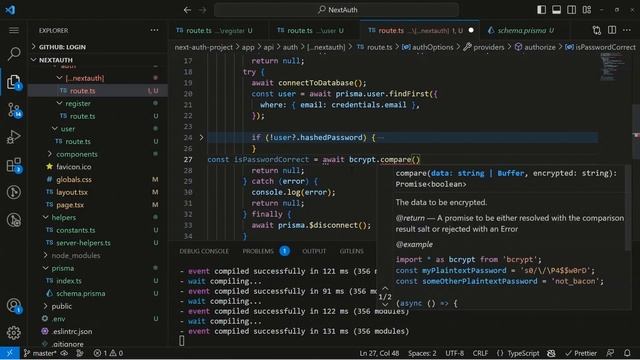Click Spaces: 2 indentation setting
640x360 pixels.
pyautogui.click(x=422, y=353)
